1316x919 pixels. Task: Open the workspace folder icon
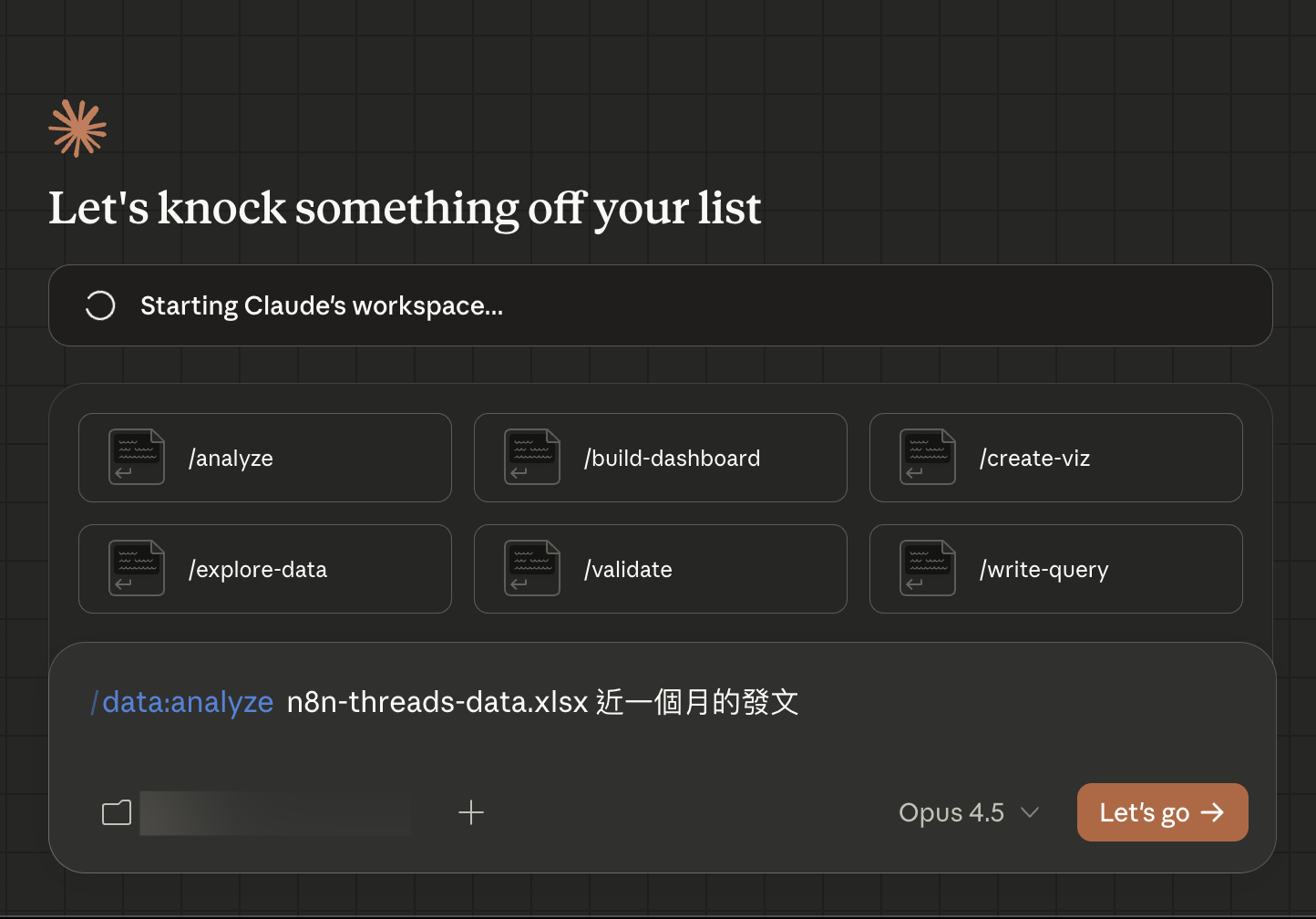click(x=116, y=812)
